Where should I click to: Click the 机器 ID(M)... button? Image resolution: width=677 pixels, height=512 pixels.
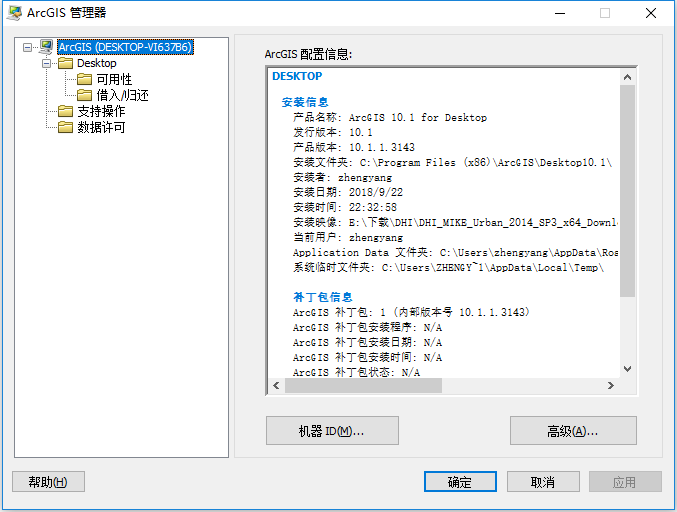pos(332,430)
